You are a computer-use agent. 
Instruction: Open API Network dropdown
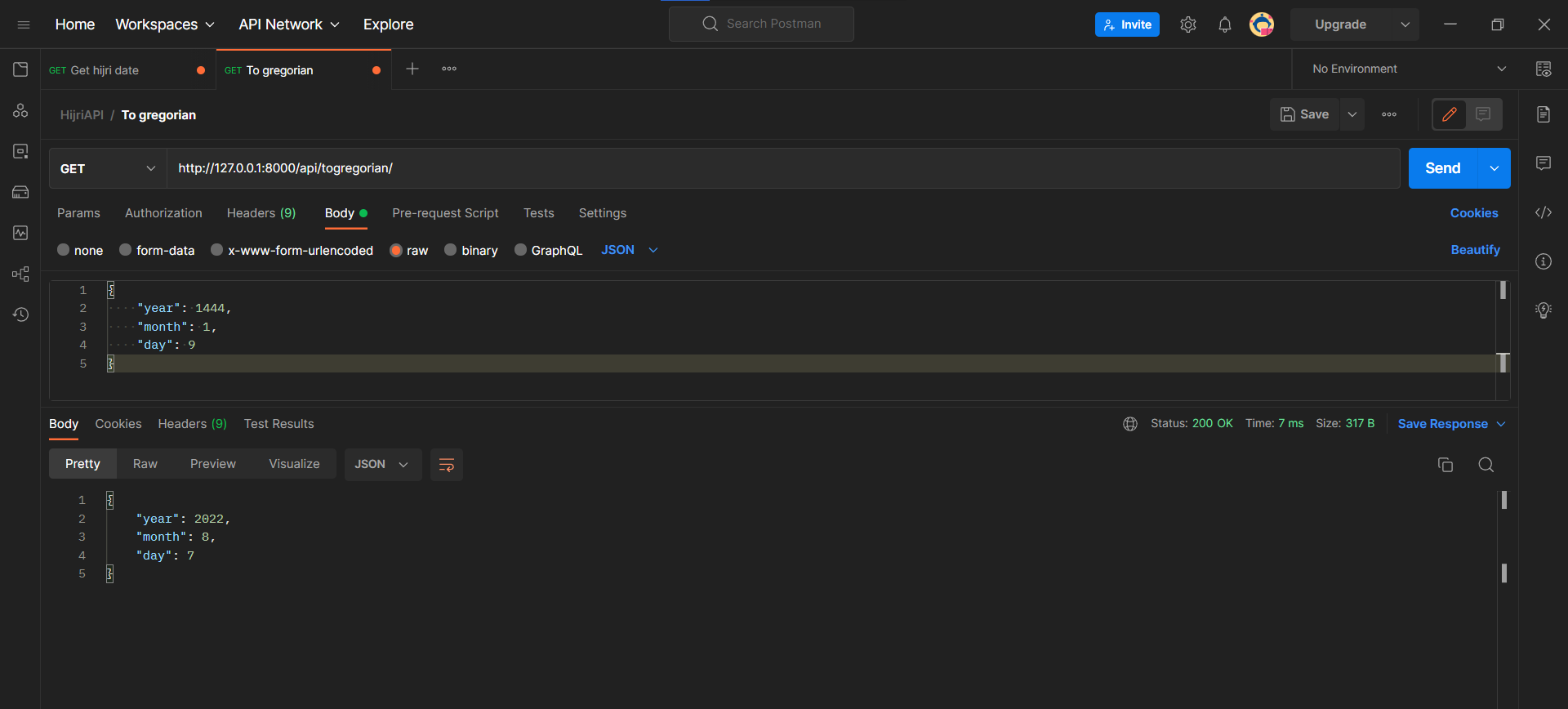tap(289, 25)
